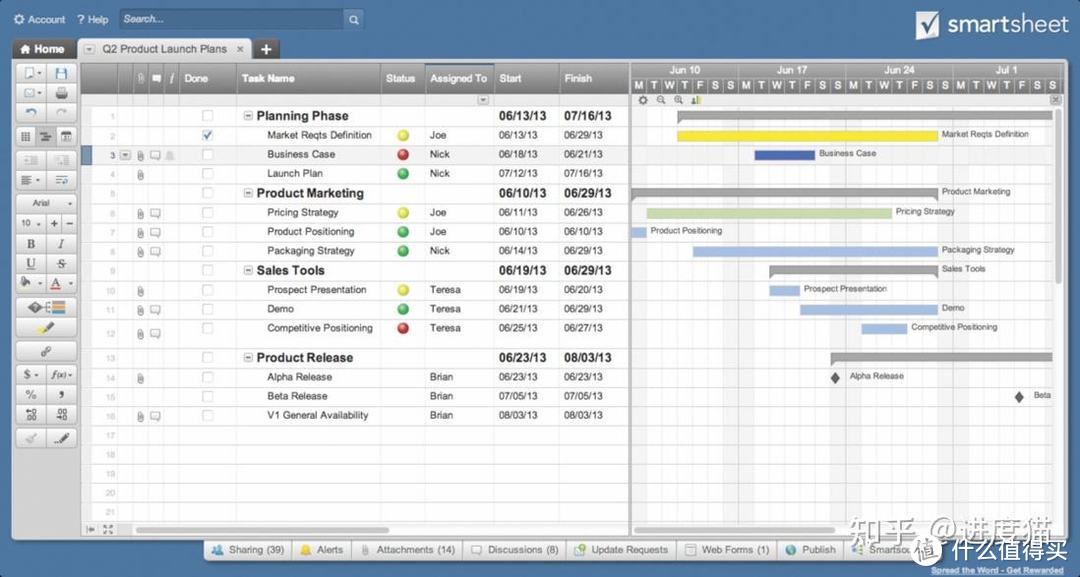Screen dimensions: 1080x577
Task: Check Done box for Launch Plan
Action: (207, 174)
